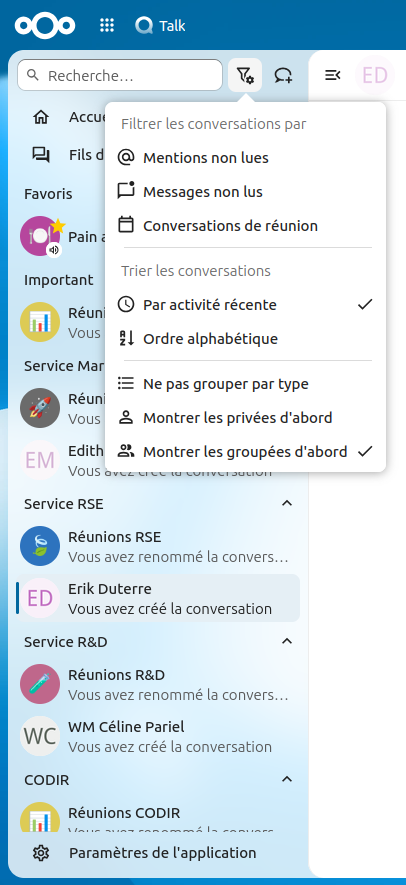This screenshot has height=885, width=406.
Task: Filter by Messages non lus
Action: pos(246,191)
